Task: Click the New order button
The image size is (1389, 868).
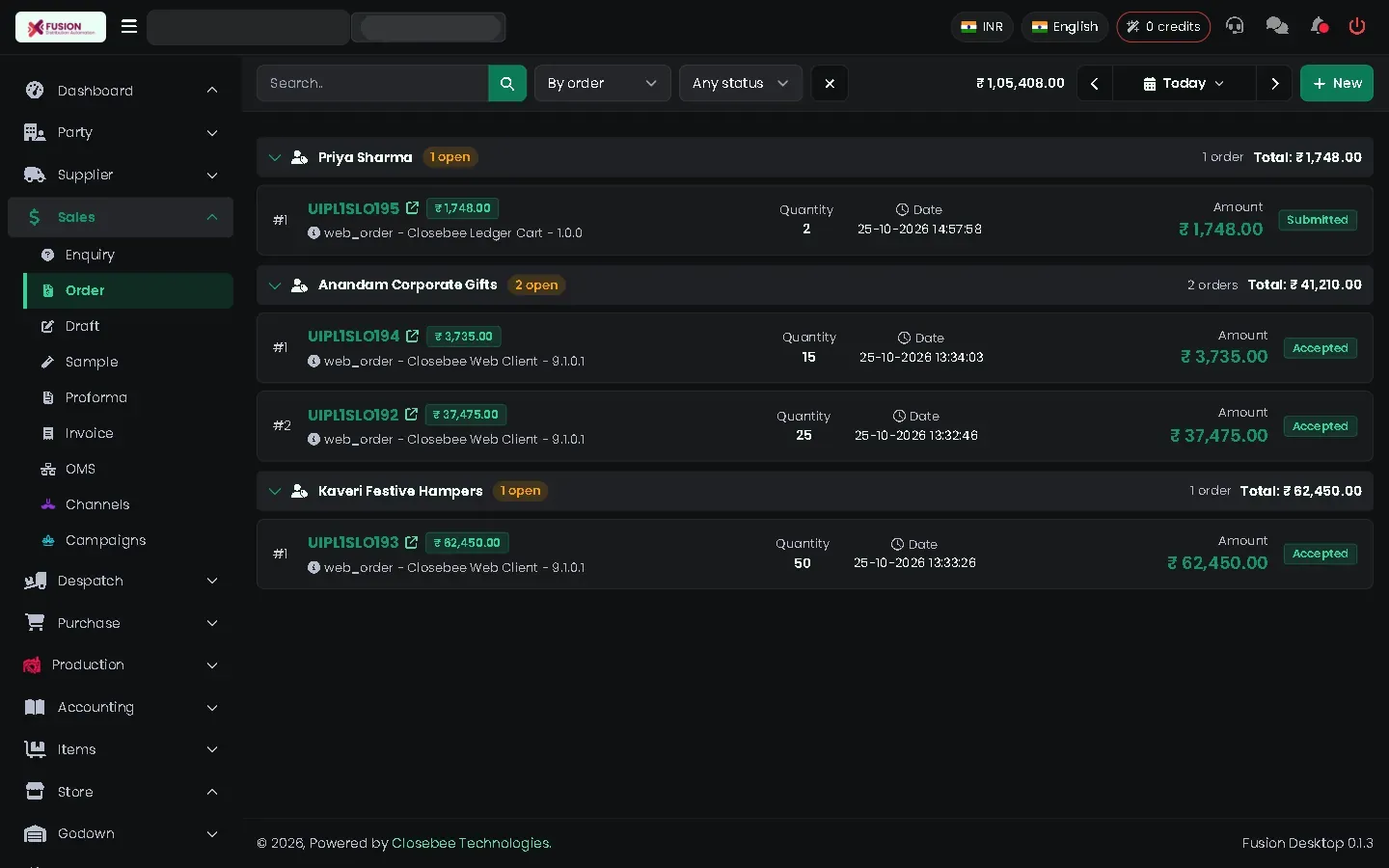Action: click(x=1337, y=83)
